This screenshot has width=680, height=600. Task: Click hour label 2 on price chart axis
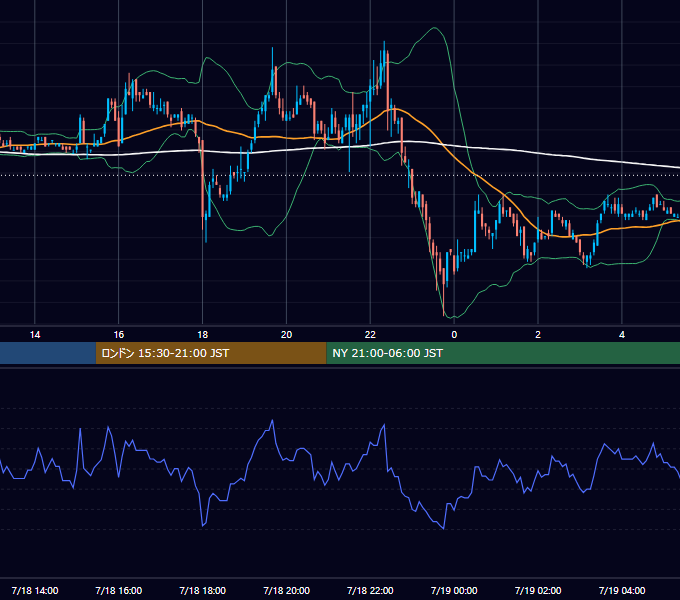[538, 335]
